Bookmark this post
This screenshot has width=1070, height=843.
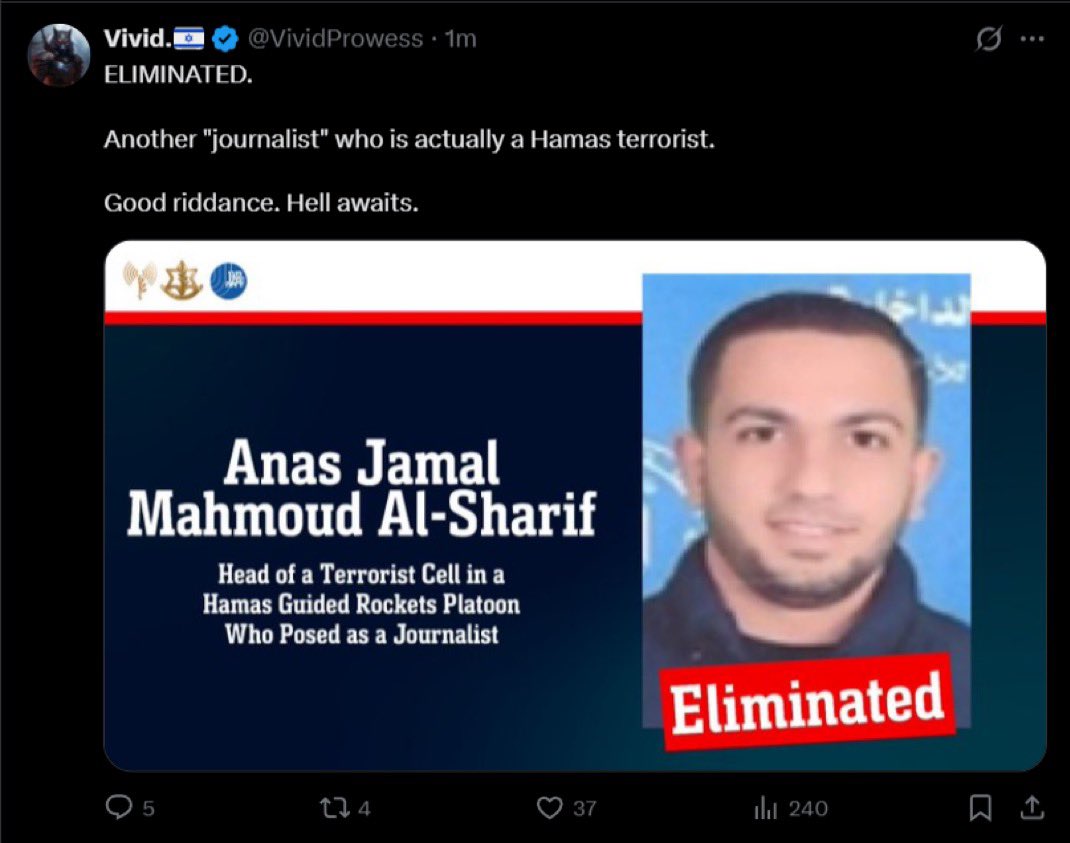pyautogui.click(x=981, y=808)
